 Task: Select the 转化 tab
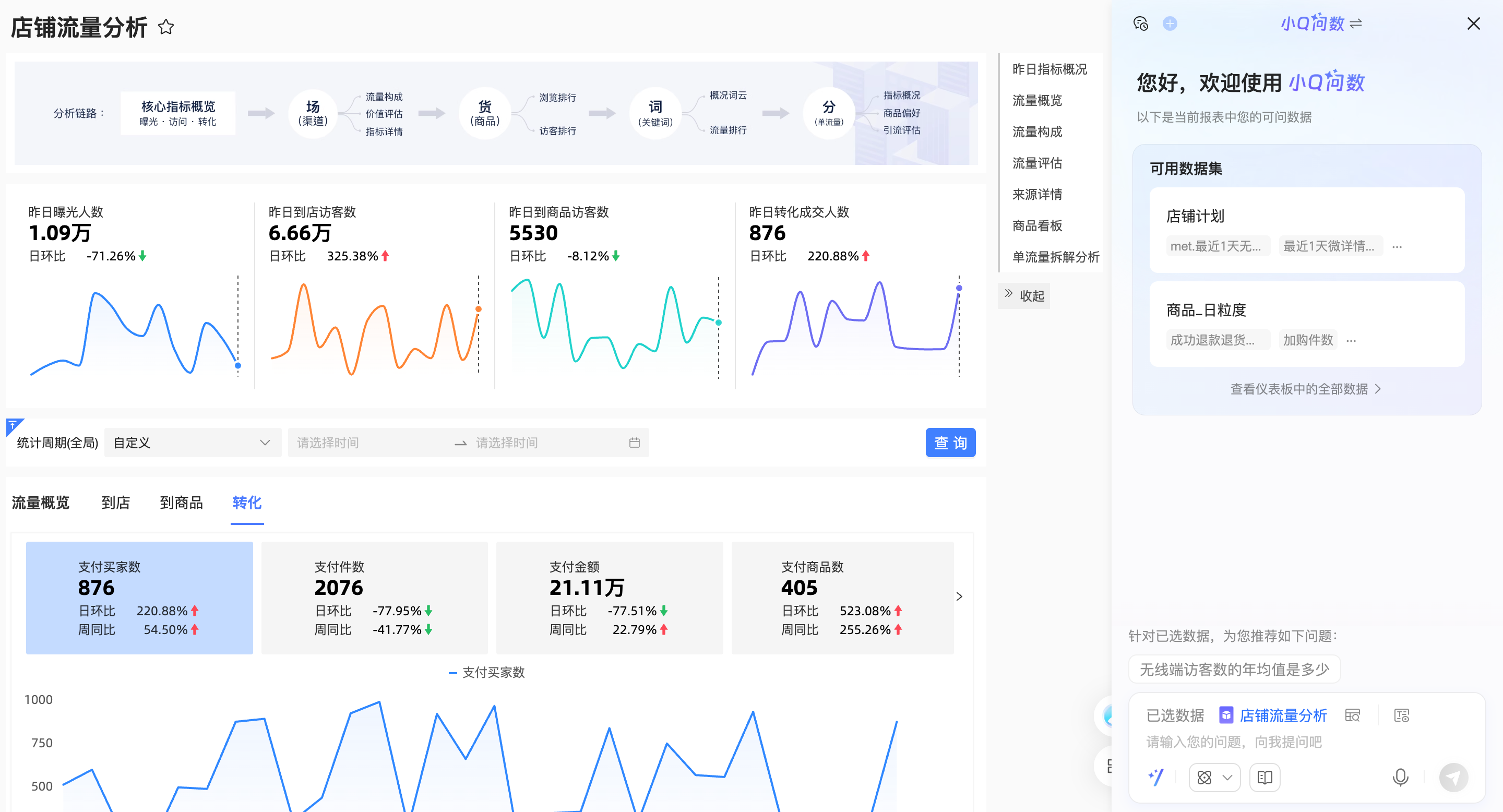(x=247, y=502)
